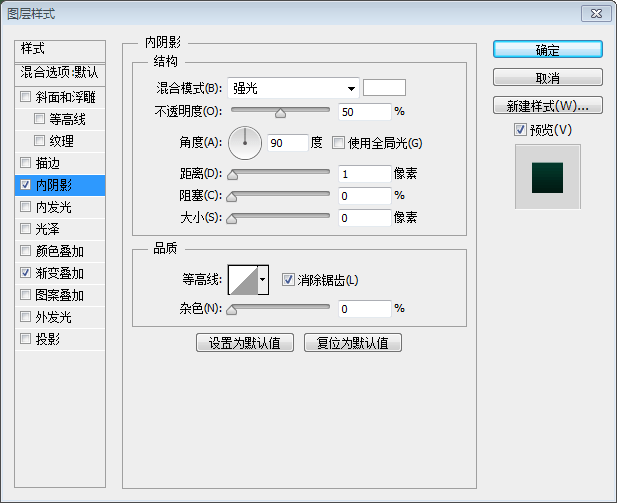Click the white shadow color swatch
The width and height of the screenshot is (617, 503).
(384, 88)
